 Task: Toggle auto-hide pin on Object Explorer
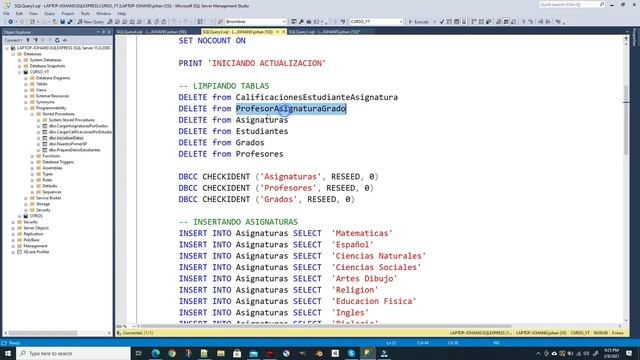coord(103,32)
